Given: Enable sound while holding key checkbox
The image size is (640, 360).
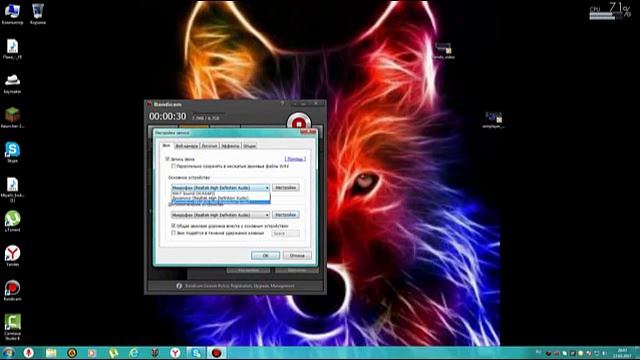Looking at the screenshot, I should (x=173, y=233).
